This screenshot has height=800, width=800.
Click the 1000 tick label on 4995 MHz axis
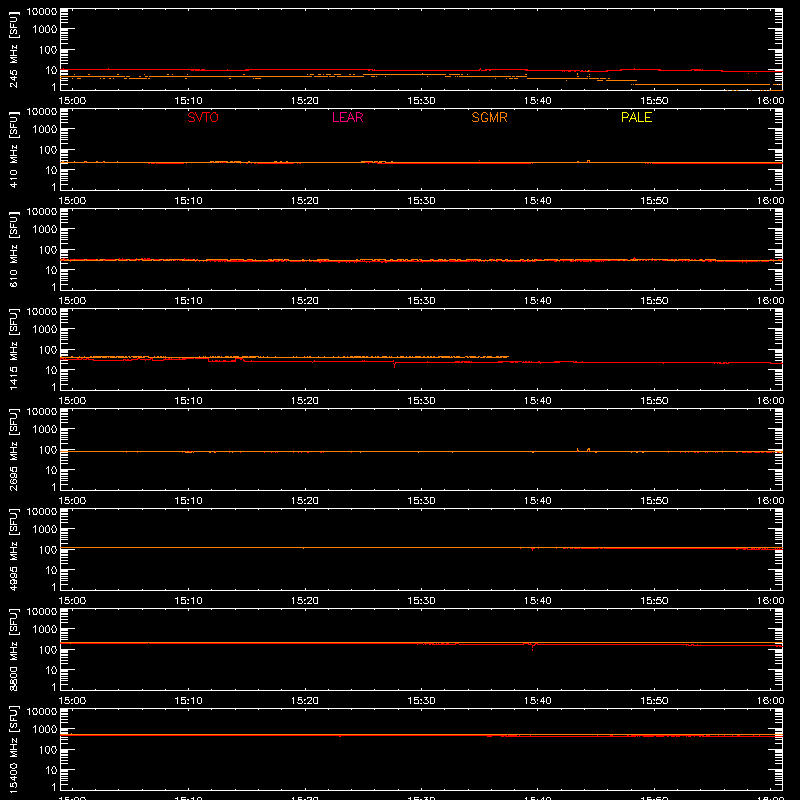pos(45,530)
